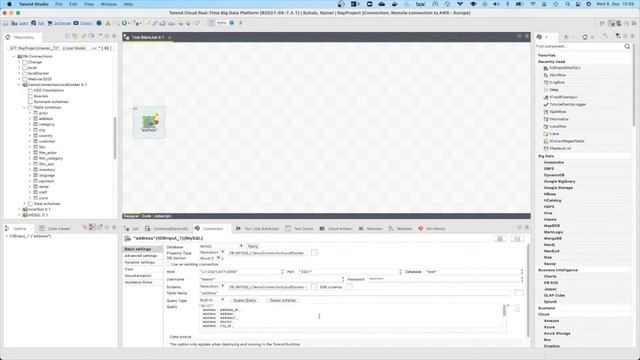The image size is (640, 360).
Task: Open the Learn toolbar item
Action: tap(20, 23)
